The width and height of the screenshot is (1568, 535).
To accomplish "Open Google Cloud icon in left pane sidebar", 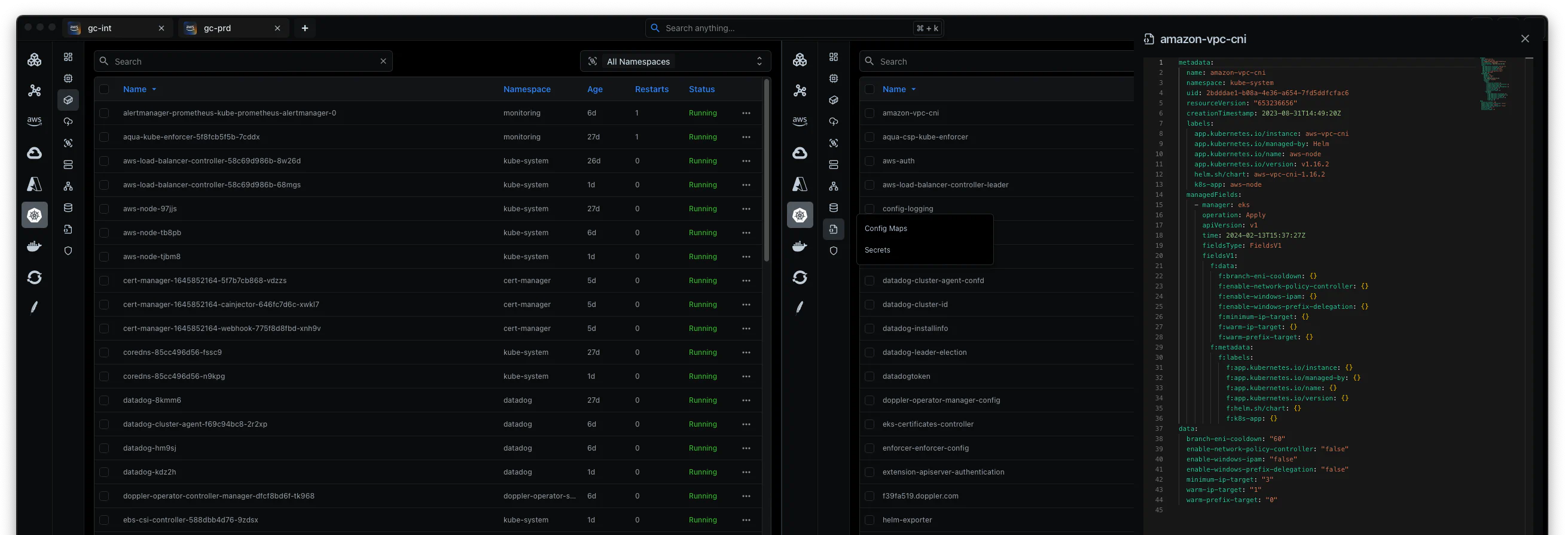I will click(x=35, y=153).
